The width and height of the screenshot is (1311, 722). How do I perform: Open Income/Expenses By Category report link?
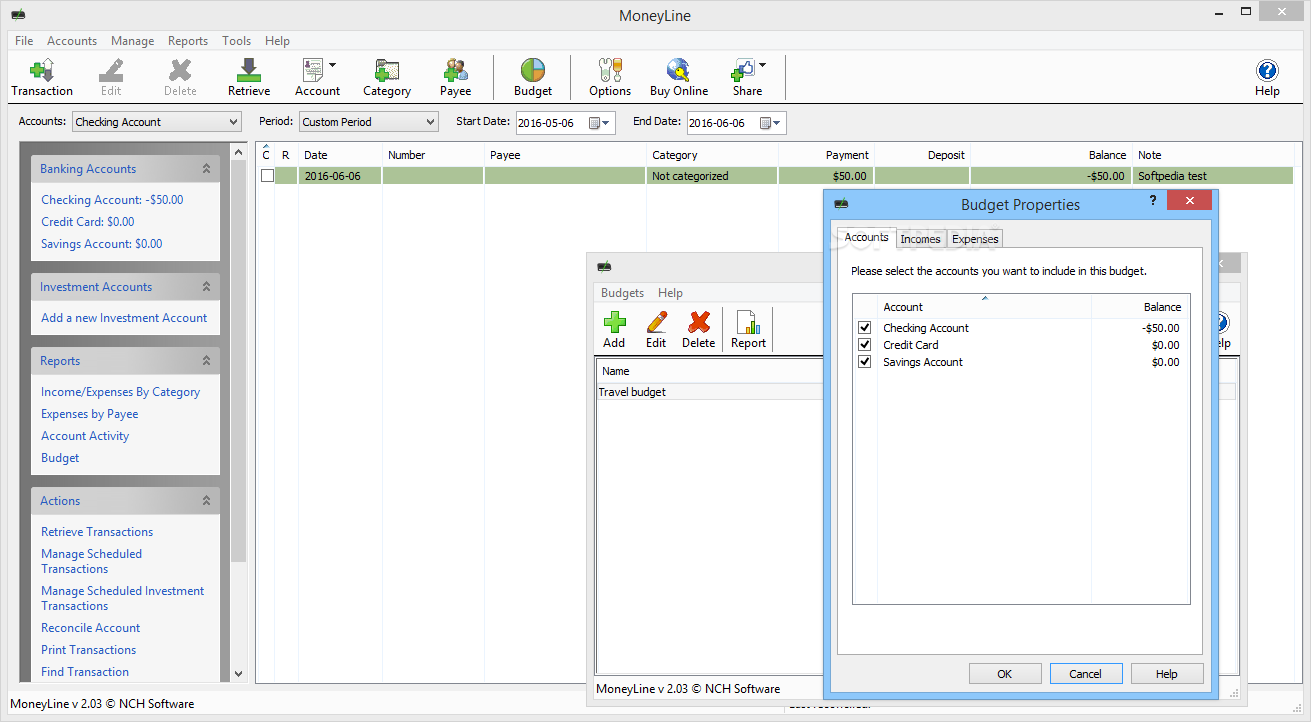pyautogui.click(x=120, y=392)
